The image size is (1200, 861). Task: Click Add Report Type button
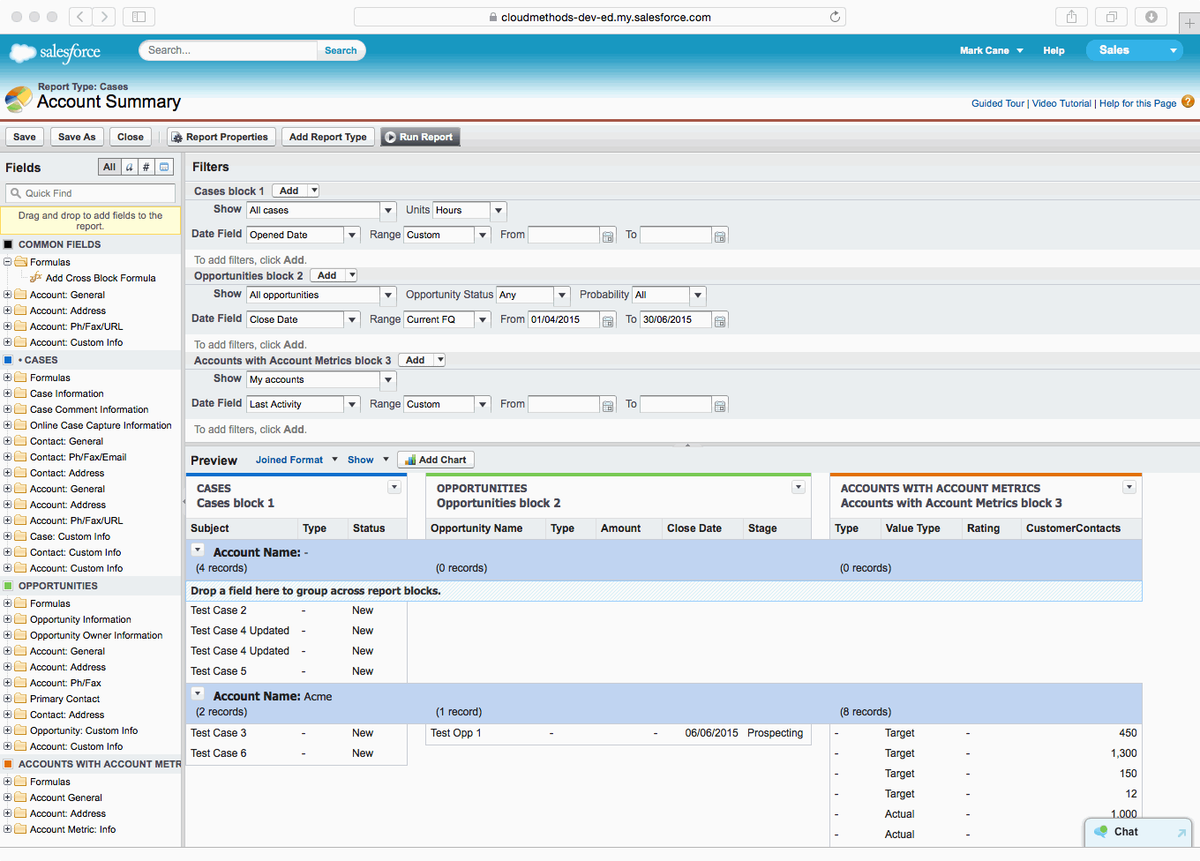(x=328, y=137)
